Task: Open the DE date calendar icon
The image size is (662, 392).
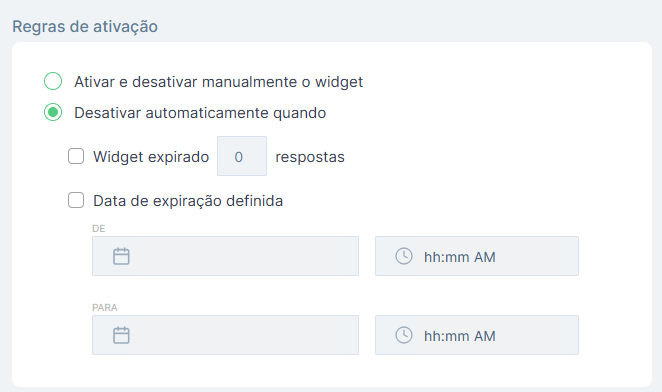Action: [121, 256]
